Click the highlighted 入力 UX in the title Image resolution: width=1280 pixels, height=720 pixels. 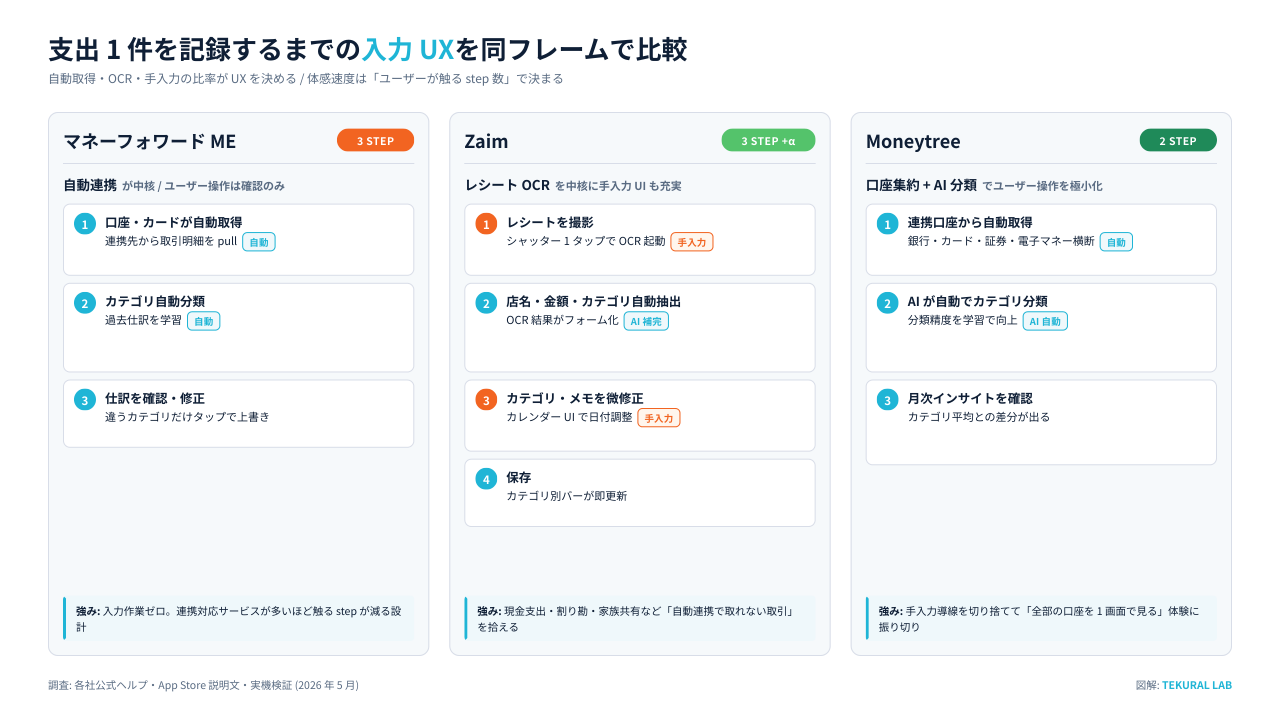[x=408, y=49]
